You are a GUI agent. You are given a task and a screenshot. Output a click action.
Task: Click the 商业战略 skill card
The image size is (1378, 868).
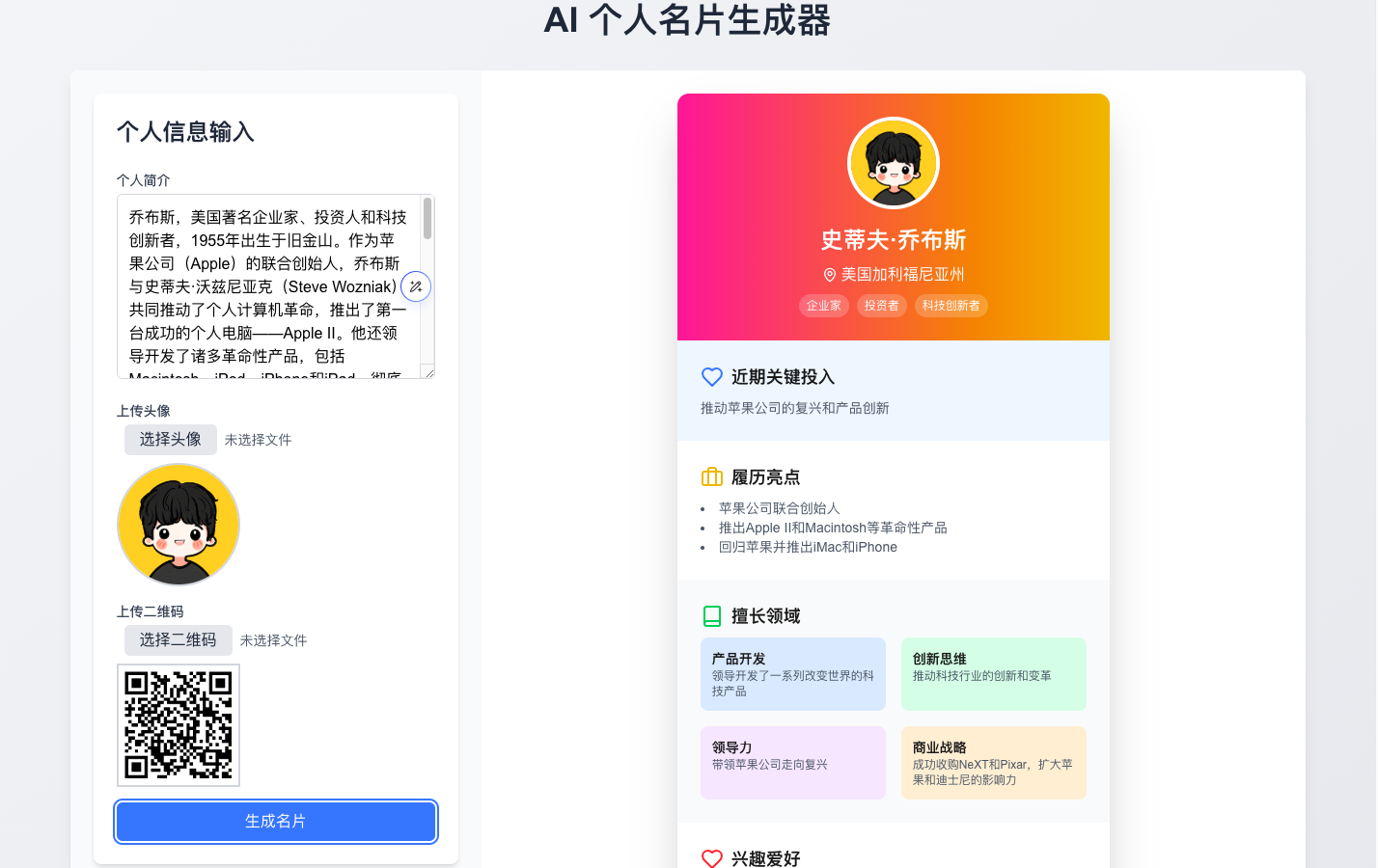click(x=994, y=763)
